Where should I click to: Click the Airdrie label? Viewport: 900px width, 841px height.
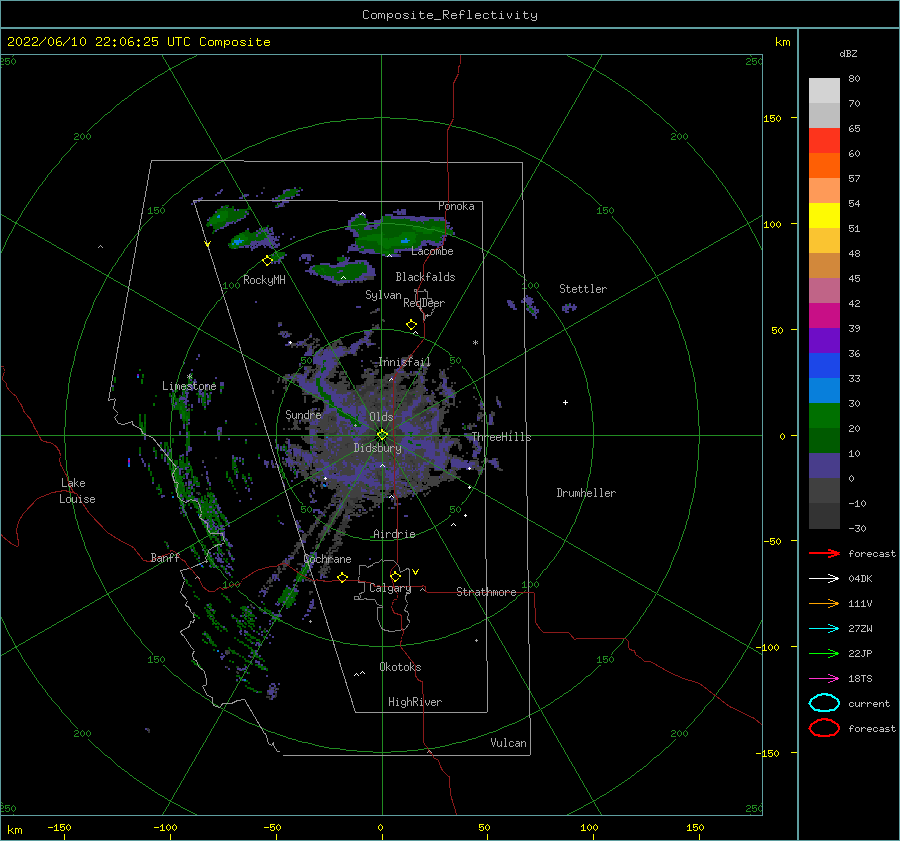(394, 534)
